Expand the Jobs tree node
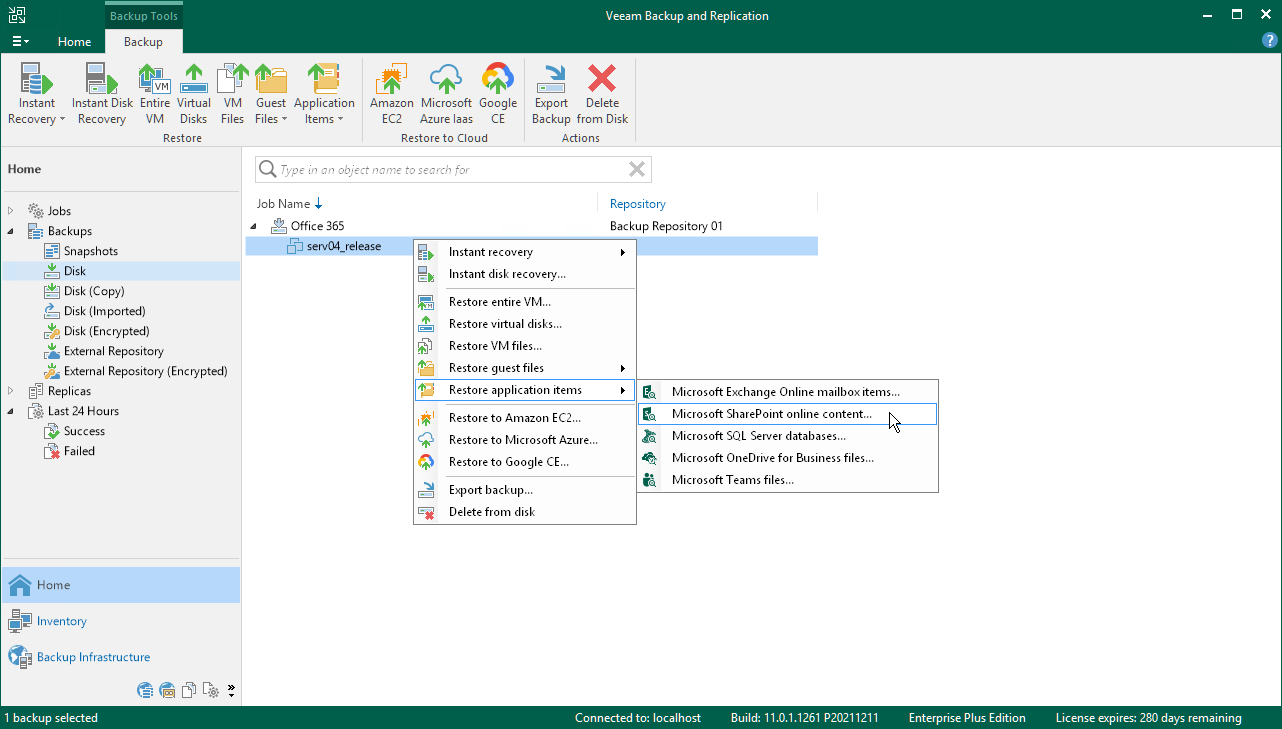 click(11, 211)
